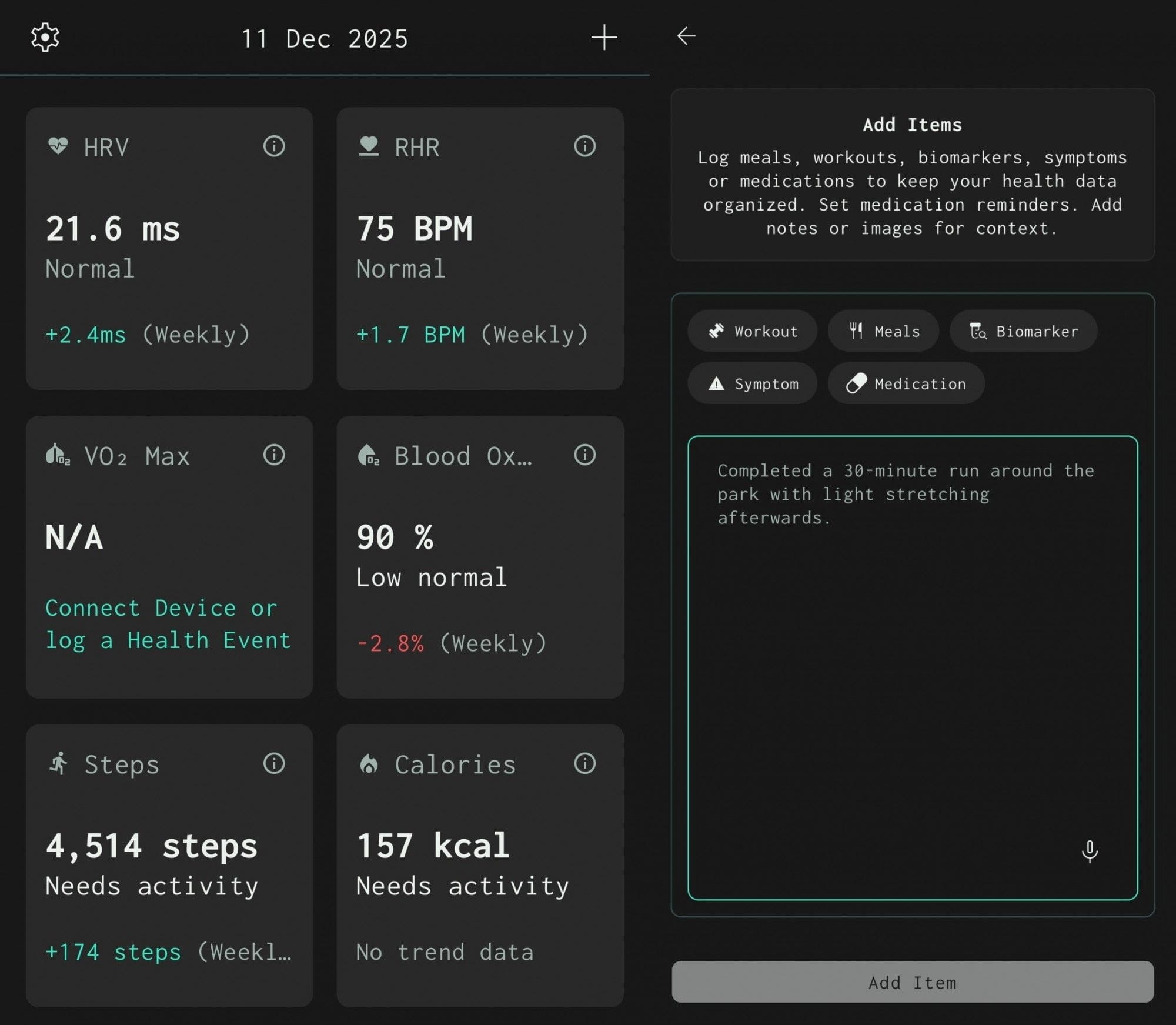Image resolution: width=1176 pixels, height=1025 pixels.
Task: Tap the plus icon to add entry
Action: pos(604,38)
